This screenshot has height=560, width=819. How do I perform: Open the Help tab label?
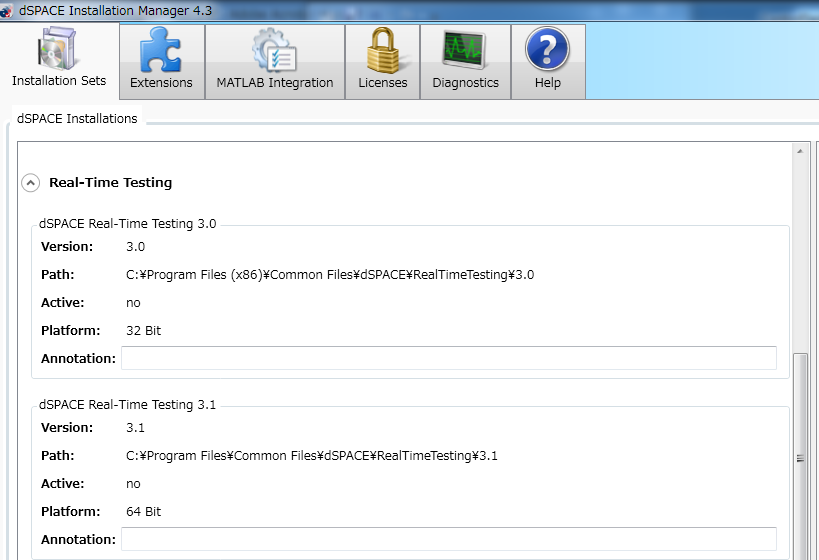point(547,83)
